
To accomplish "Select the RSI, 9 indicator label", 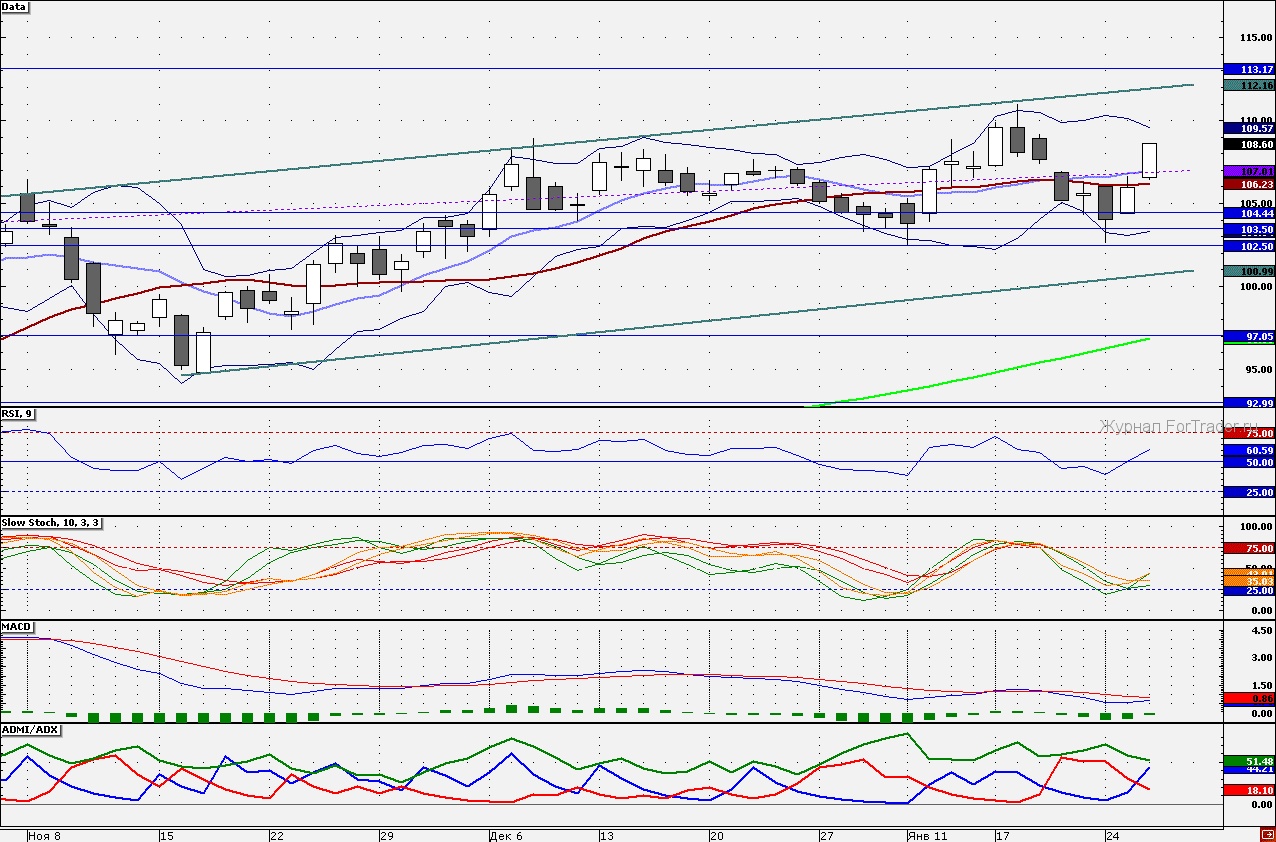I will 17,413.
